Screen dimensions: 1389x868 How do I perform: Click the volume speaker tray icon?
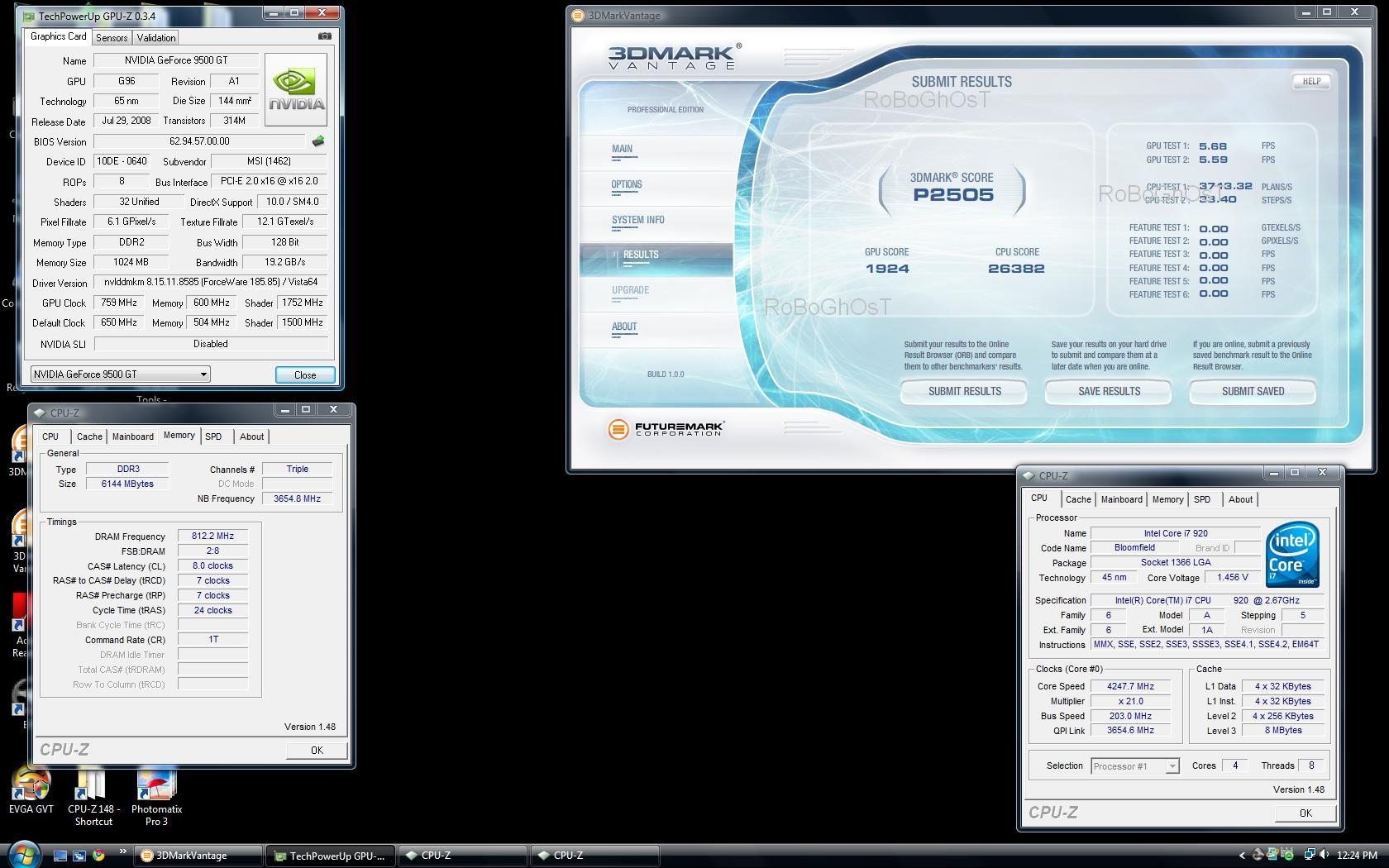pos(1325,855)
